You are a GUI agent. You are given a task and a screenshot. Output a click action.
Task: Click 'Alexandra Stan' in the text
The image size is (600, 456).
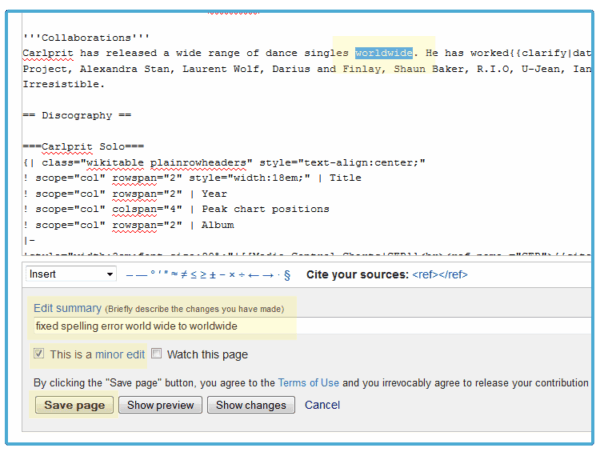click(x=126, y=69)
